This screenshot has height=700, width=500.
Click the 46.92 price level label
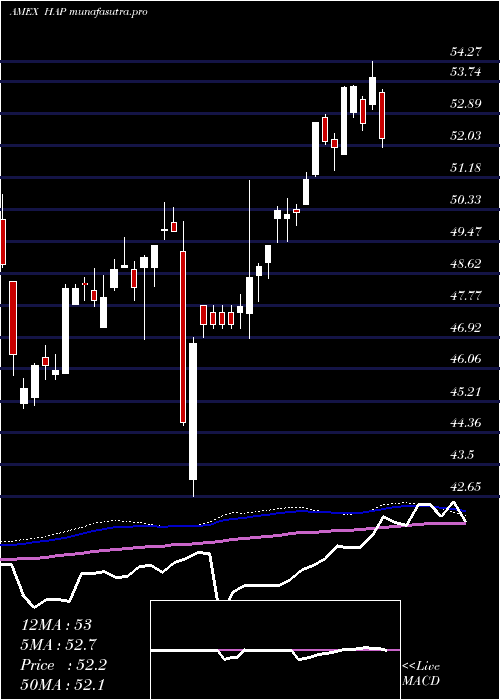tap(466, 328)
